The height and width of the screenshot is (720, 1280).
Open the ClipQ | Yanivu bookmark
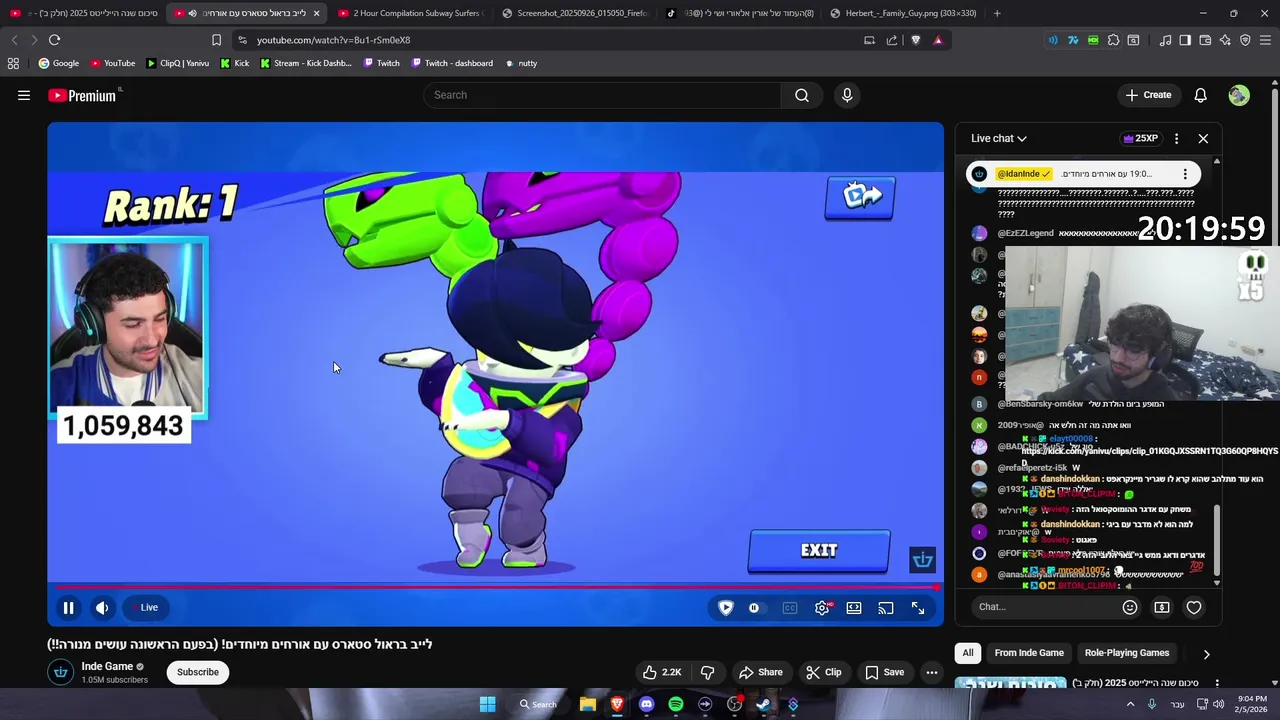(178, 63)
